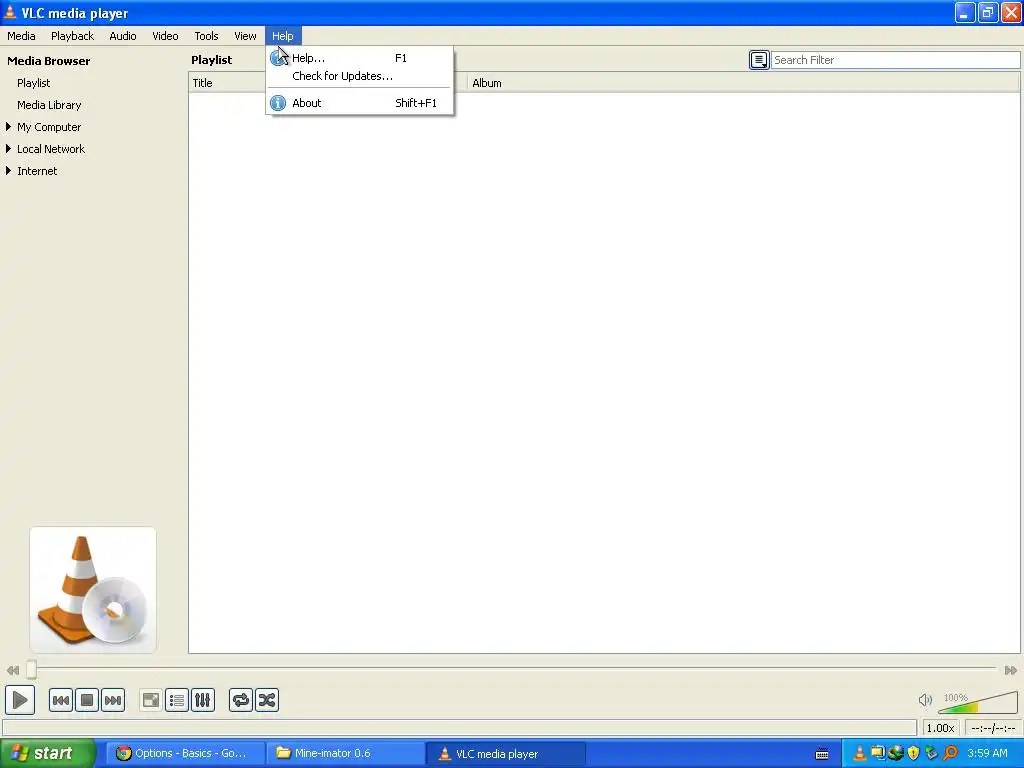1024x768 pixels.
Task: Click the VLC cone title bar icon
Action: (10, 12)
